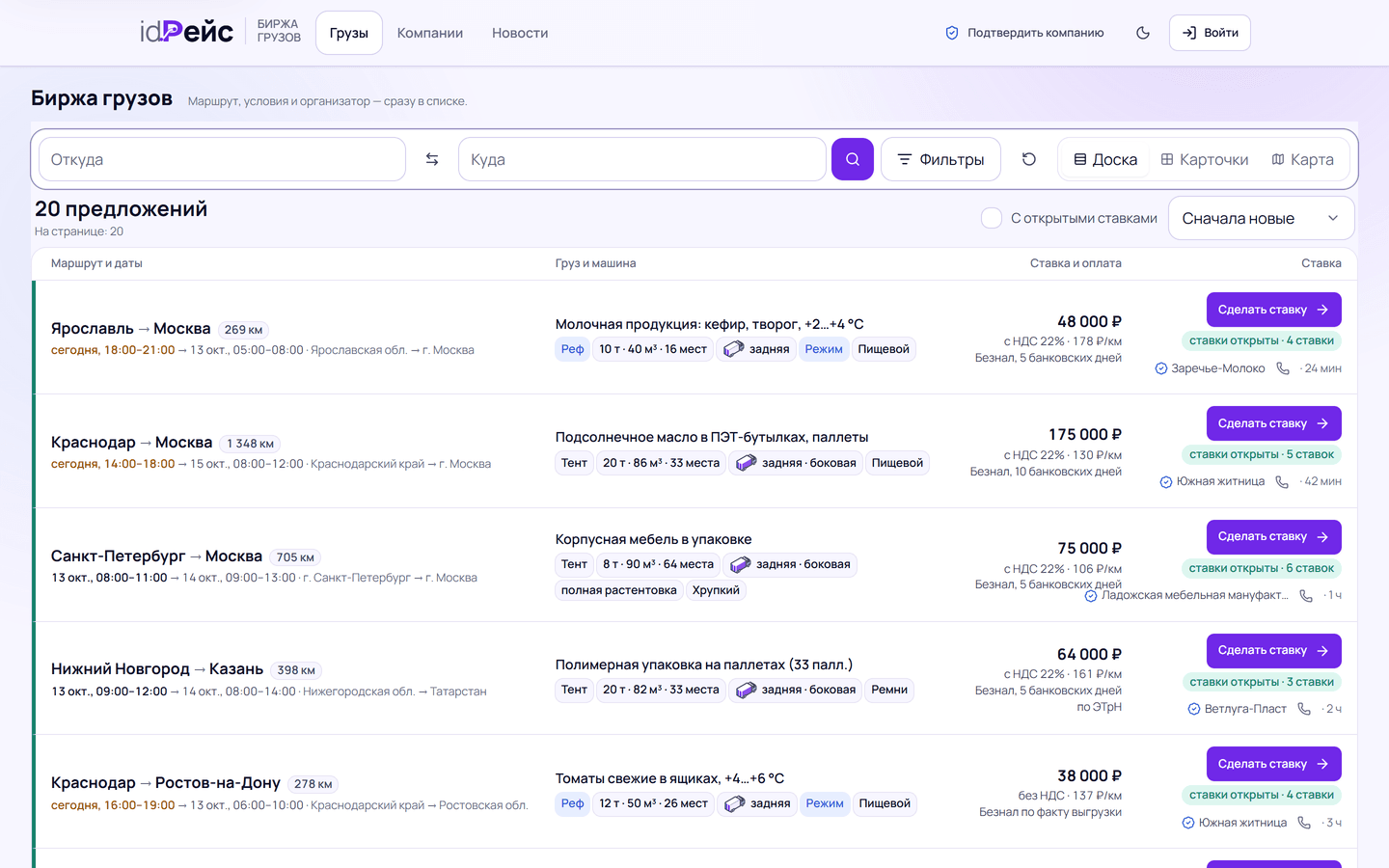The image size is (1389, 868).
Task: Open the Новости page
Action: 520,33
